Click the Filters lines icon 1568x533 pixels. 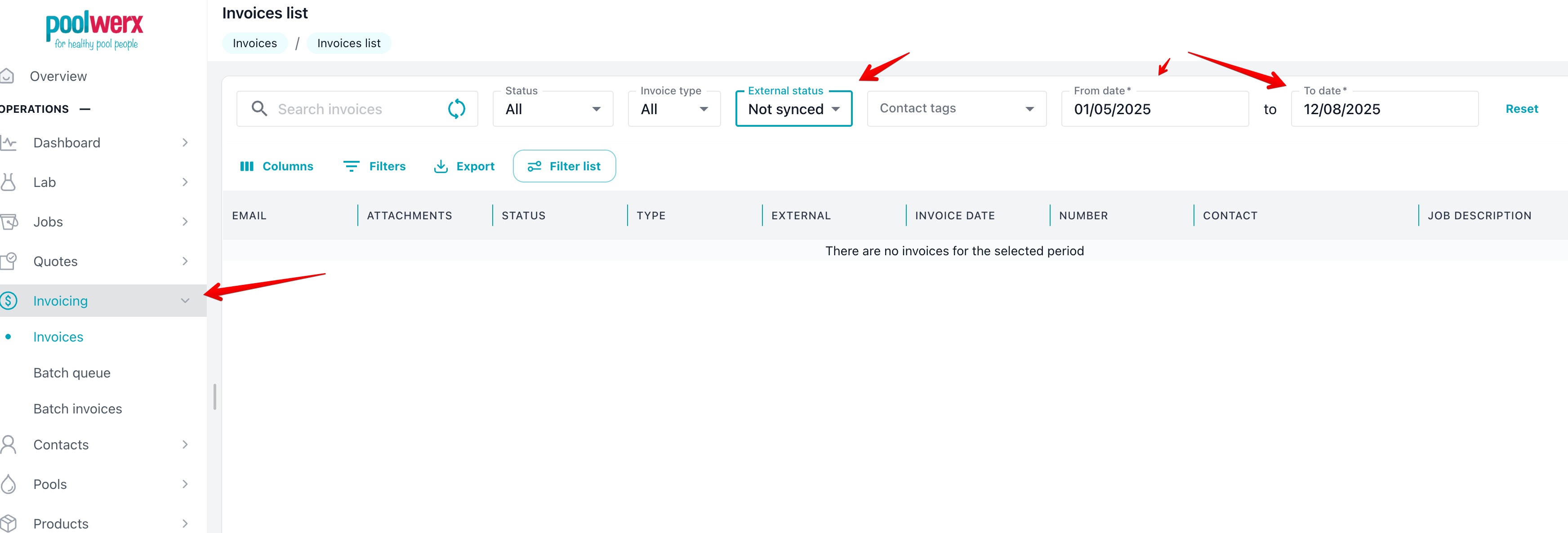(x=351, y=166)
